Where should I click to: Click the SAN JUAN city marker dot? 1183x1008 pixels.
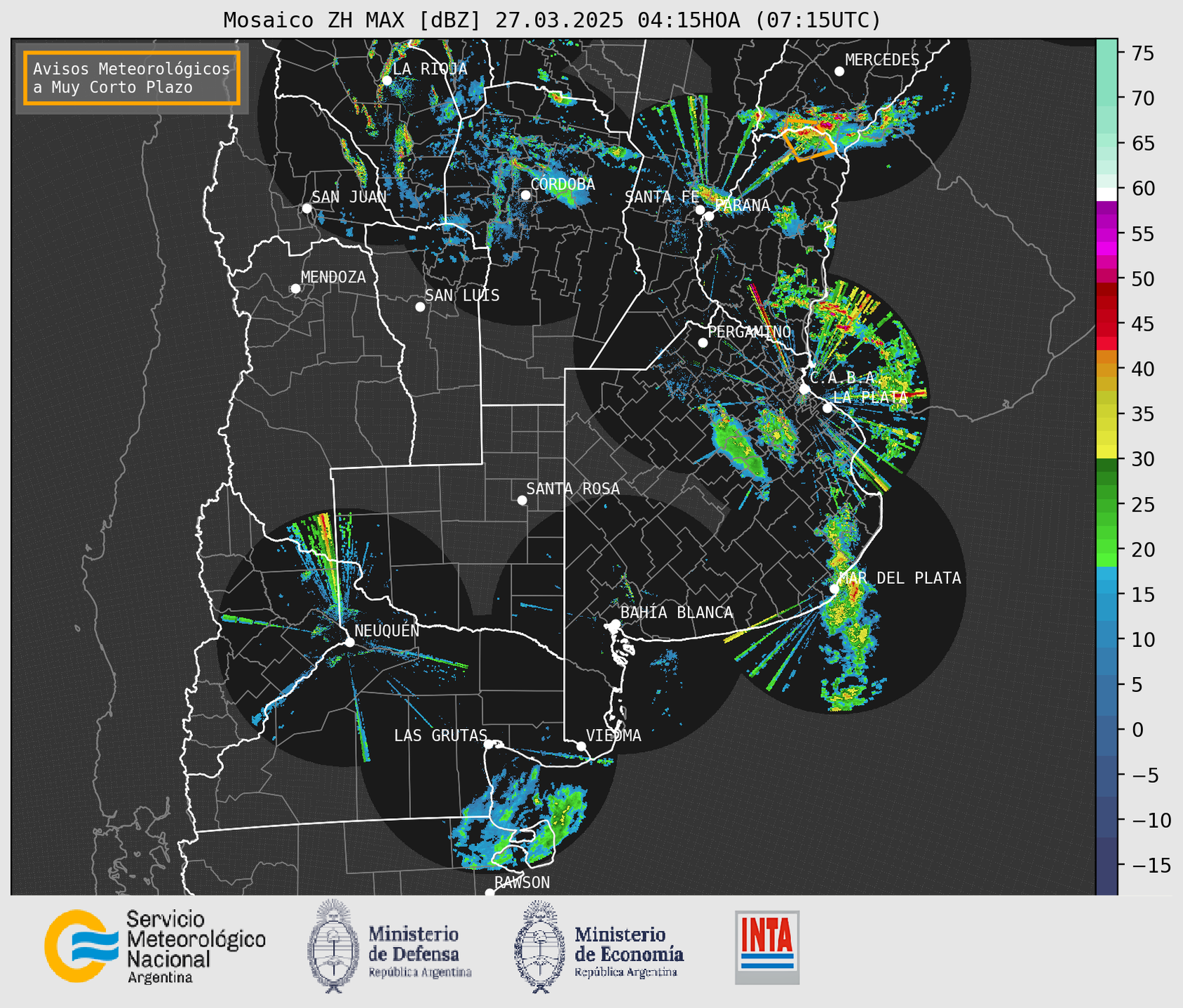pos(306,208)
